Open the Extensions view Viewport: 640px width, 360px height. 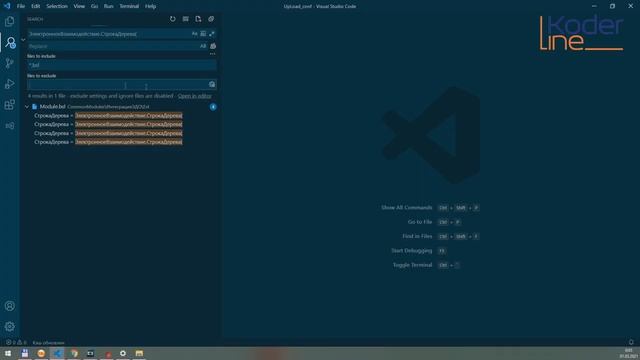click(x=10, y=104)
